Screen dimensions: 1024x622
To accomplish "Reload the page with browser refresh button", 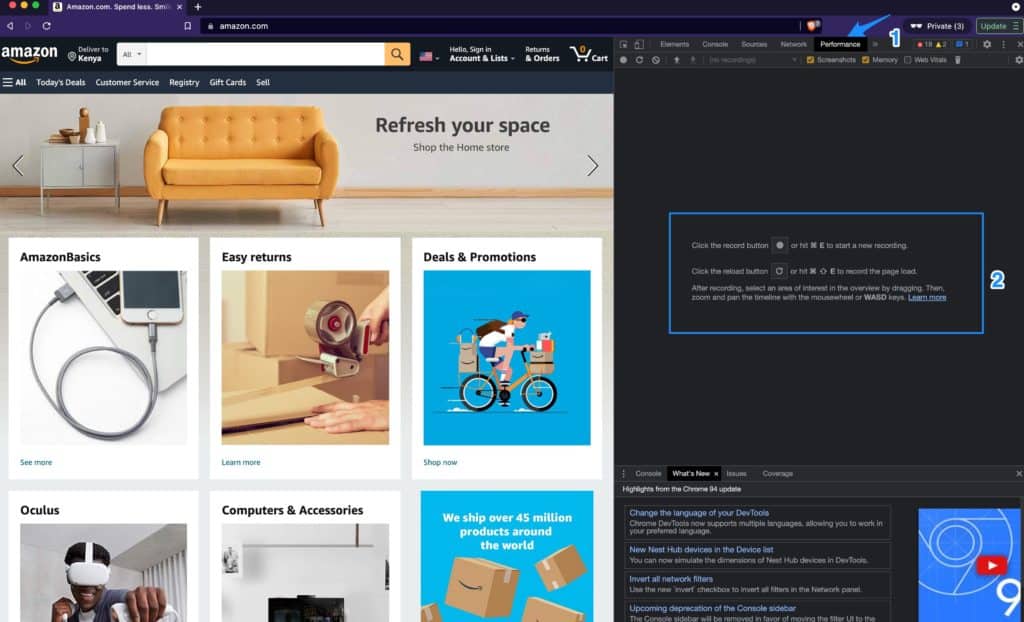I will pos(46,26).
